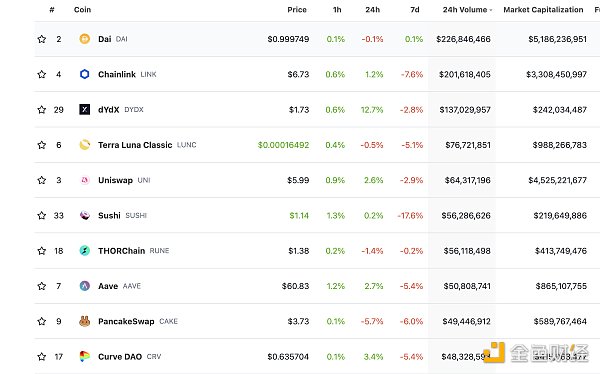
Task: Click the dYdX black square logo
Action: 85,109
